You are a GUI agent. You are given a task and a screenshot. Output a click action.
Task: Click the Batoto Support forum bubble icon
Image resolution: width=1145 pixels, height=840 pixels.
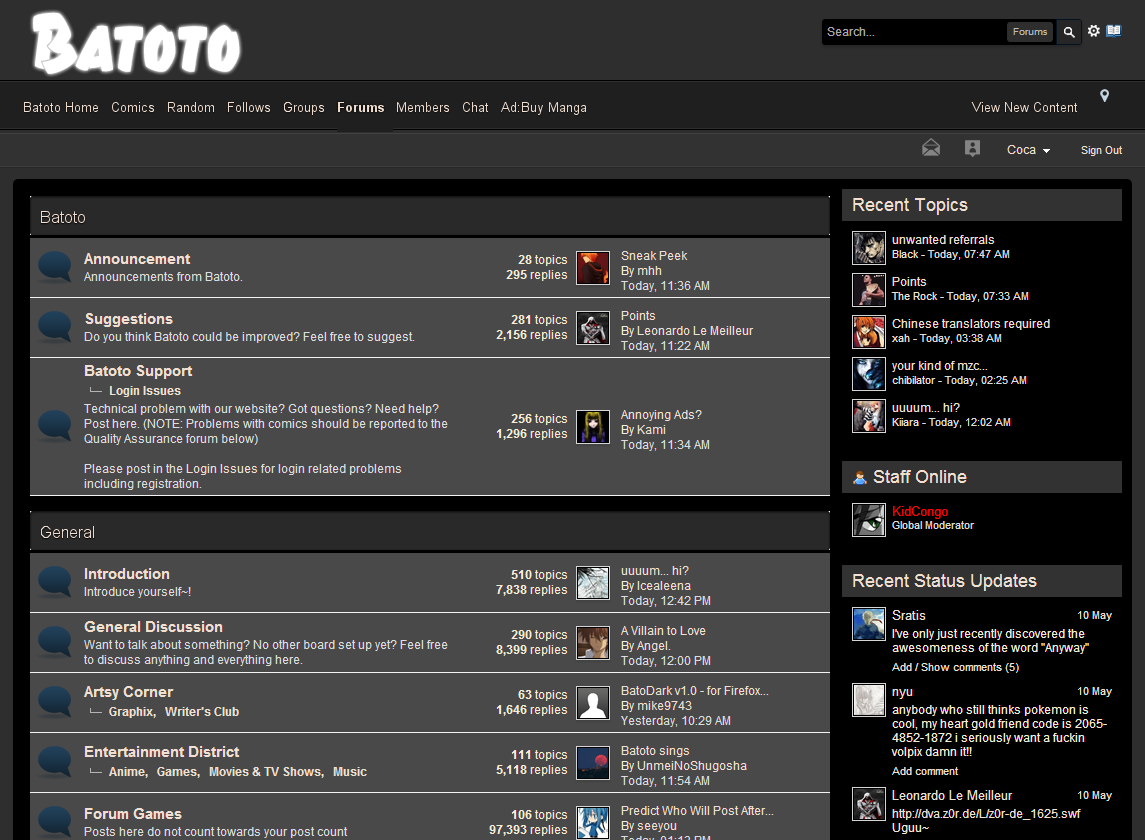pyautogui.click(x=55, y=426)
